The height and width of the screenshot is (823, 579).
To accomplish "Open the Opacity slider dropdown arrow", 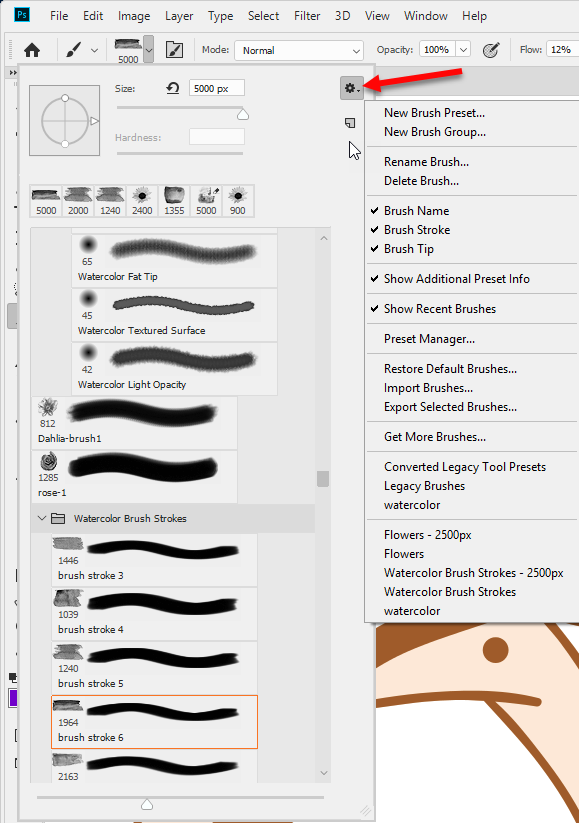I will 463,50.
